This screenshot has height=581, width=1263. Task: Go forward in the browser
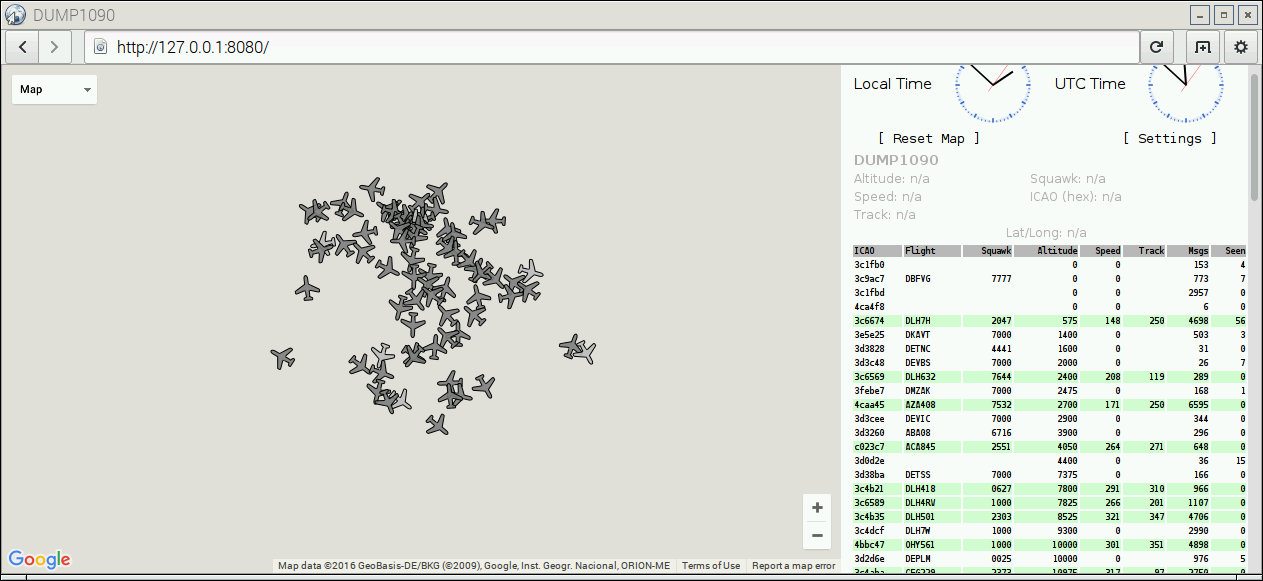(x=55, y=47)
